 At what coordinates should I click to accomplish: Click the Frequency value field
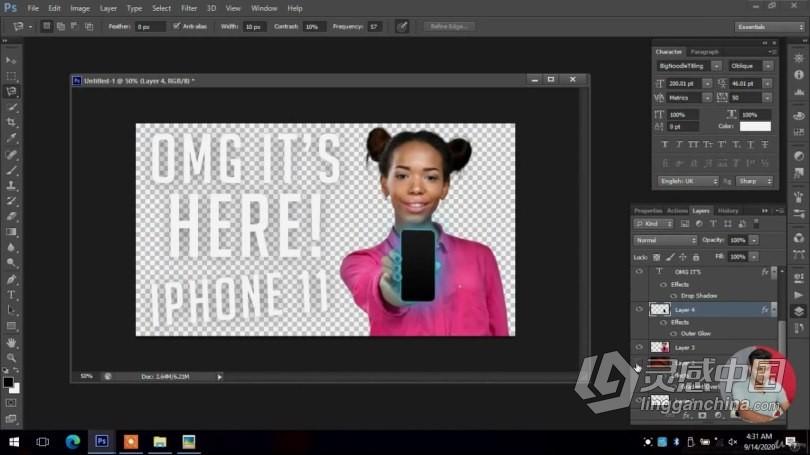375,26
